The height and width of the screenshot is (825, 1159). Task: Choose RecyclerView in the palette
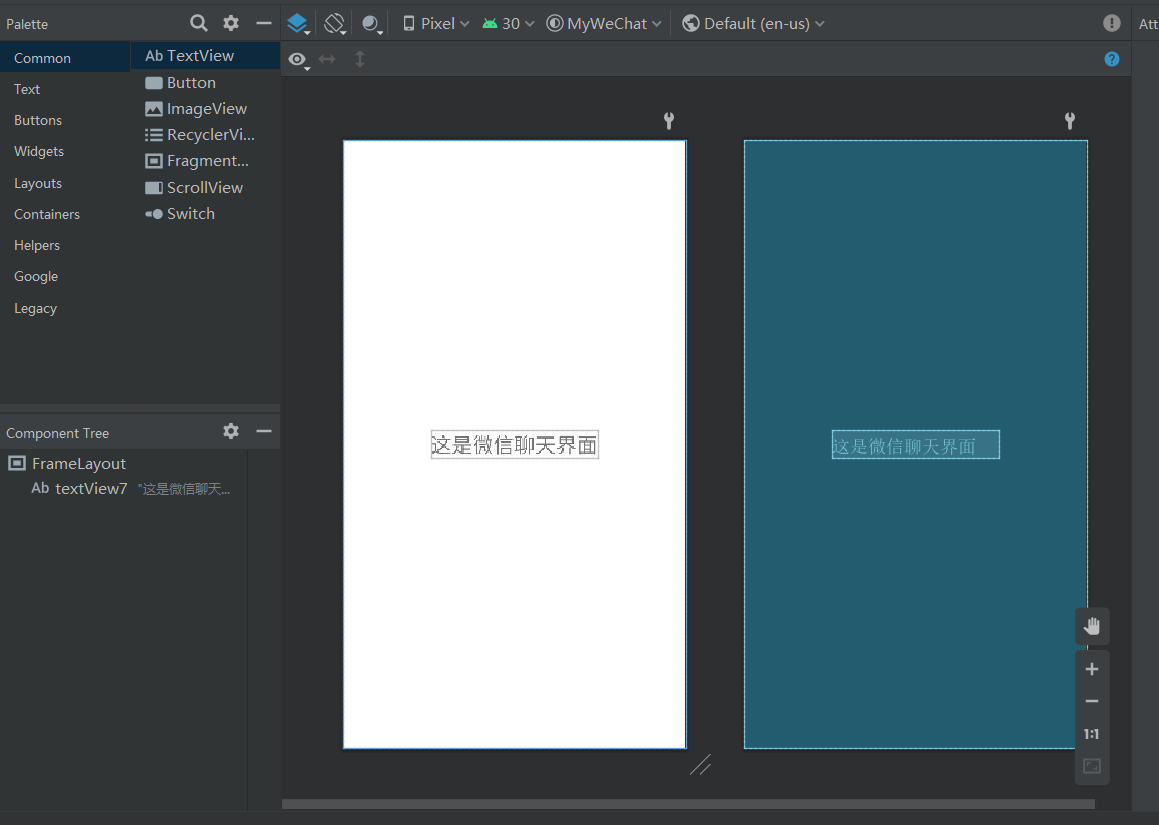(x=205, y=135)
